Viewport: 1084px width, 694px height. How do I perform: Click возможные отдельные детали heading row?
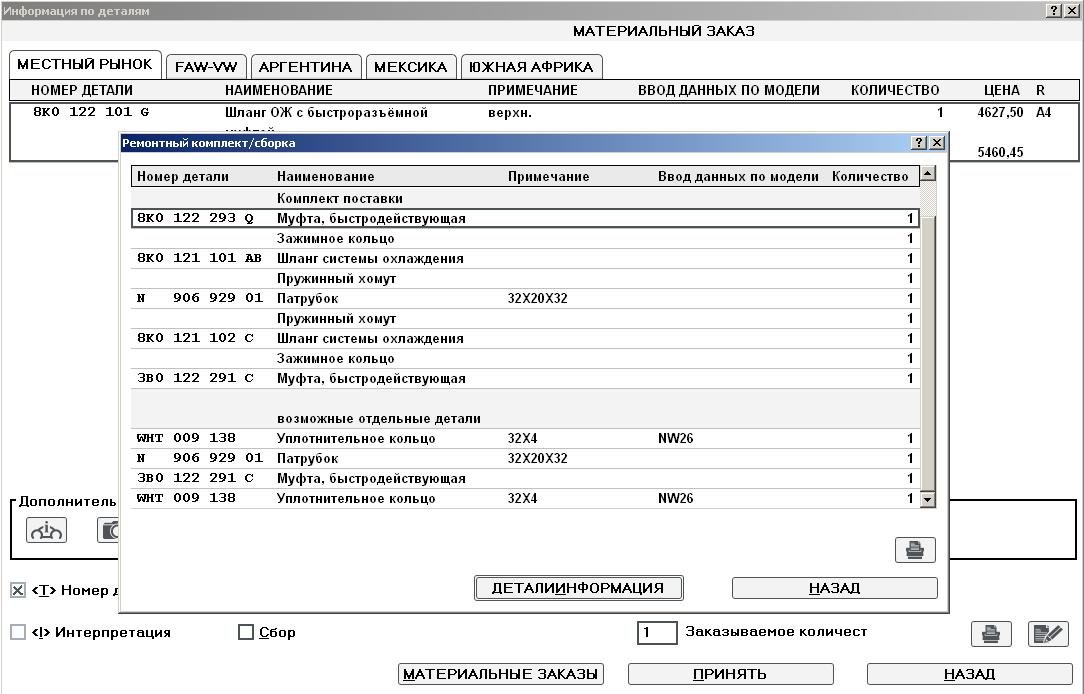525,419
